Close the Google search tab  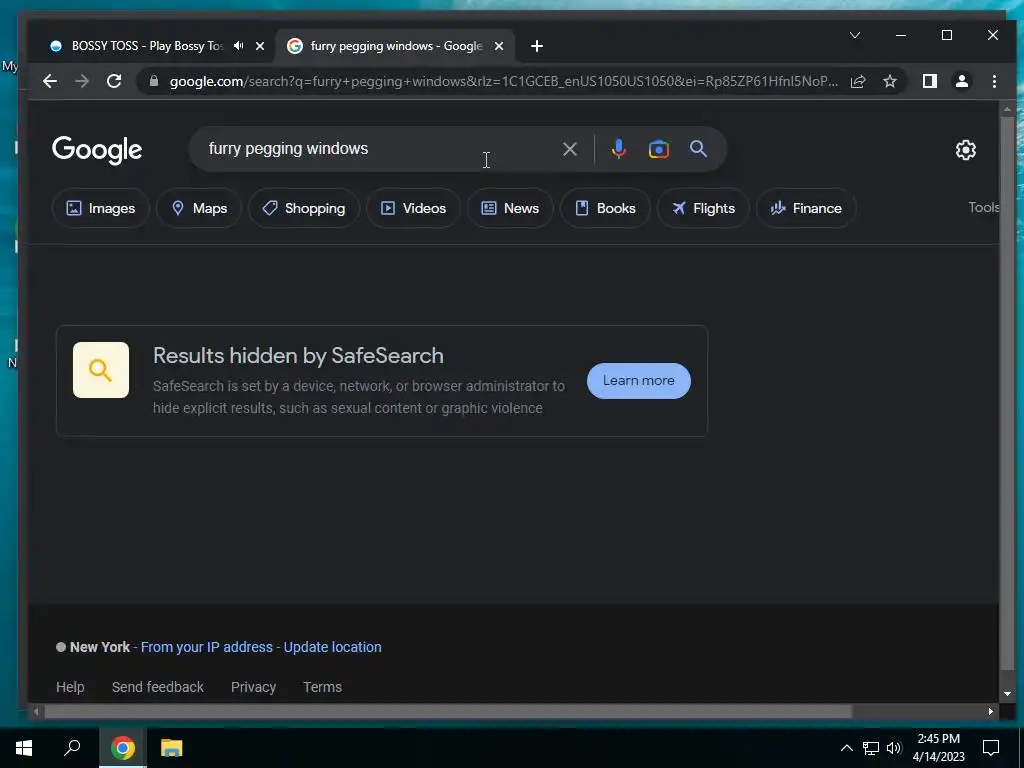[x=499, y=46]
